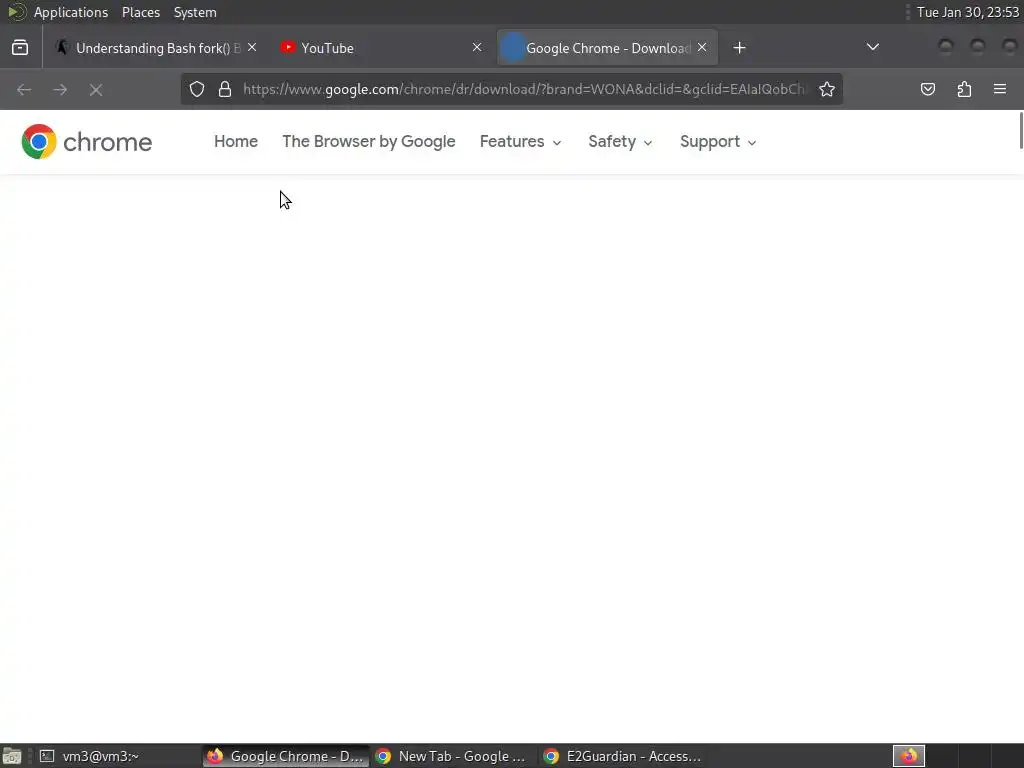The width and height of the screenshot is (1024, 768).
Task: Open Firefox View recent browsing icon
Action: click(x=20, y=48)
